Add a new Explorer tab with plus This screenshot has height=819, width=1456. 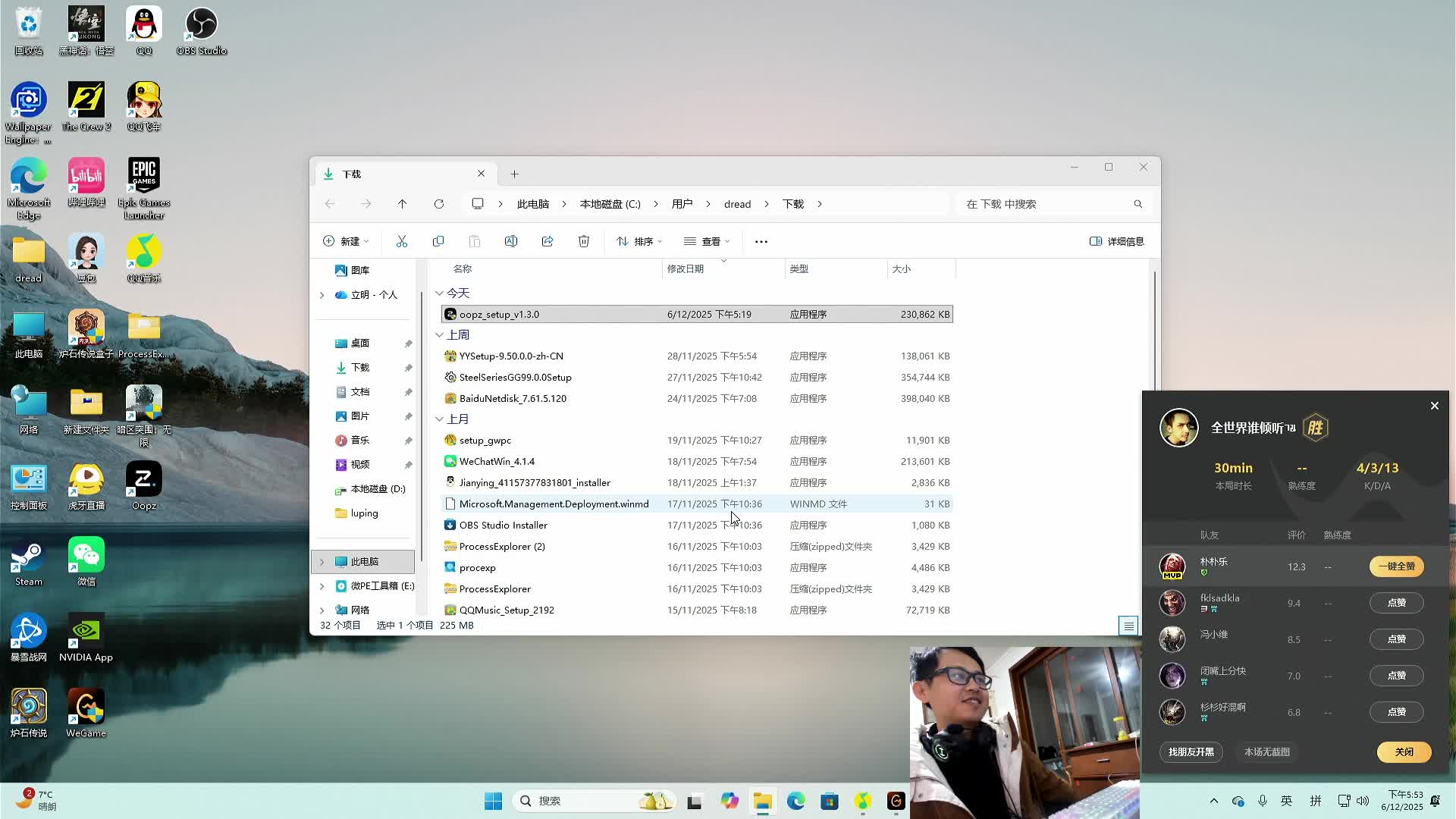click(x=514, y=174)
